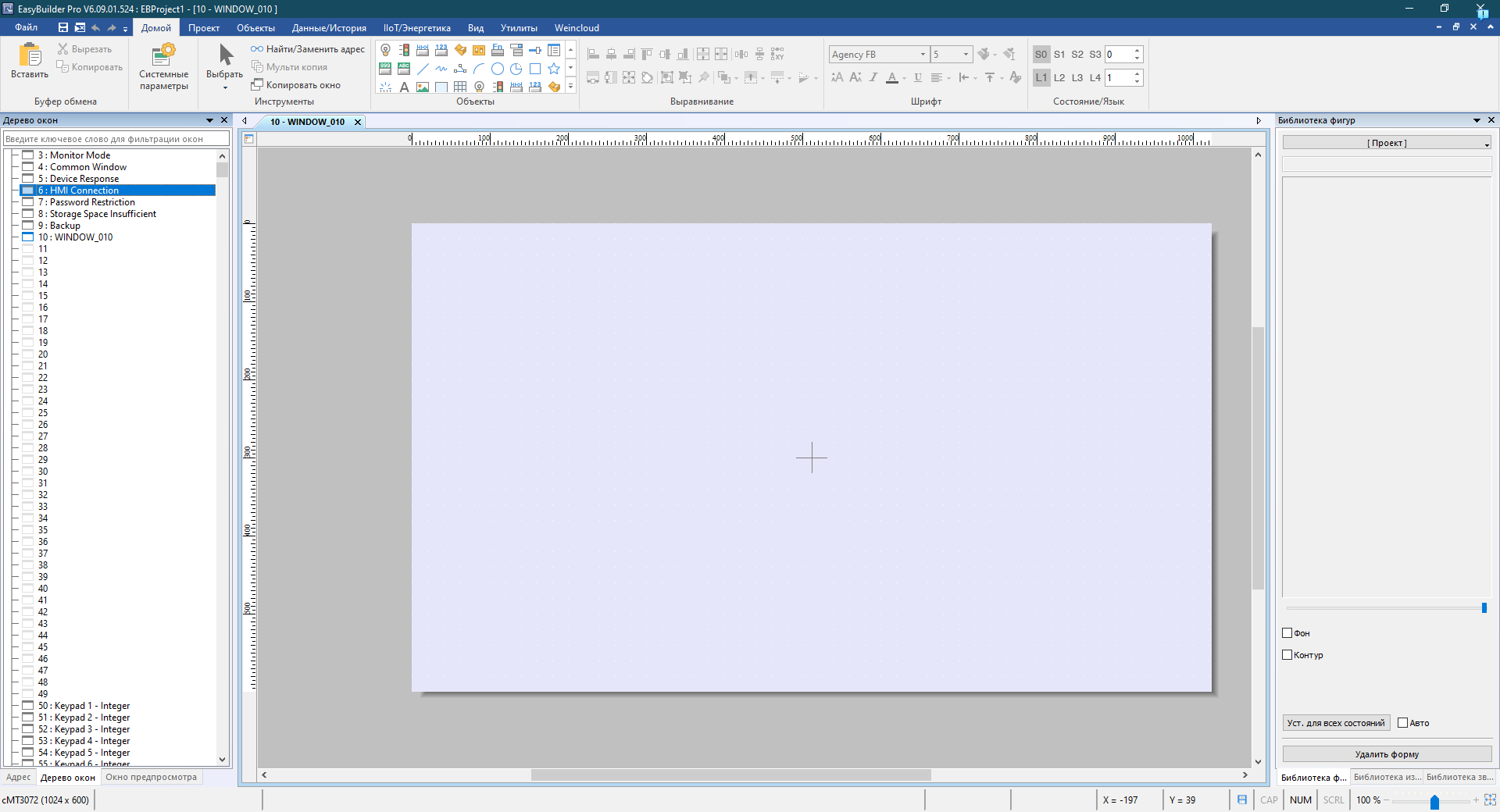
Task: Select the ellipse drawing tool
Action: tap(498, 69)
